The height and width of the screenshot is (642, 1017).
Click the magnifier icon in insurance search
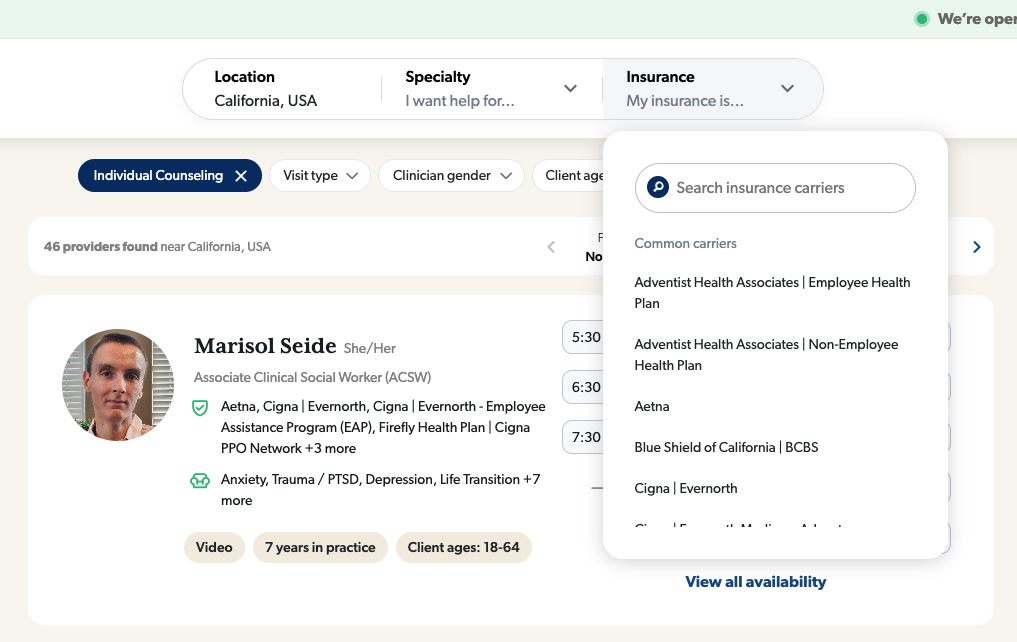(657, 188)
